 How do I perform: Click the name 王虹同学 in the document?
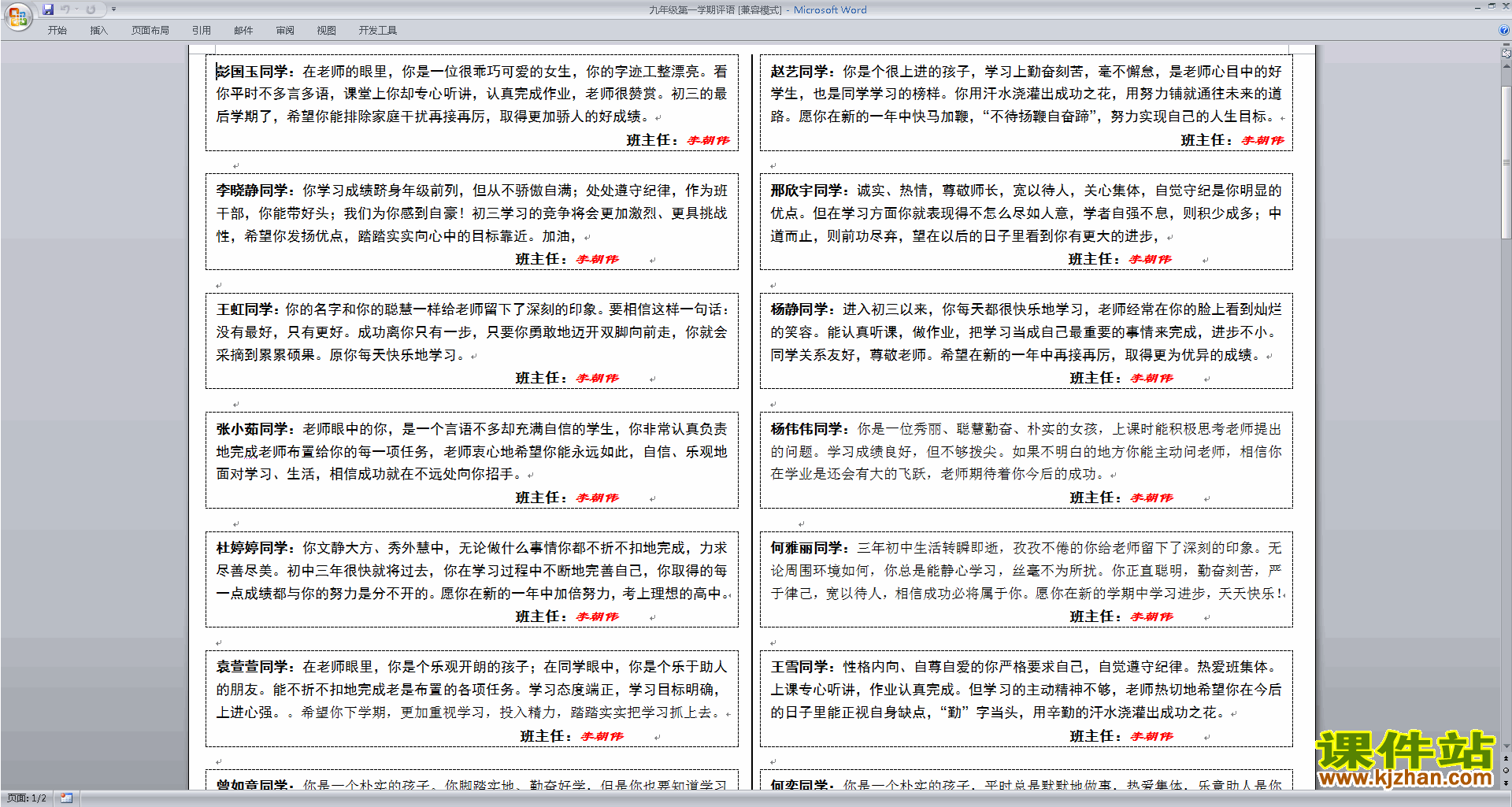tap(245, 309)
